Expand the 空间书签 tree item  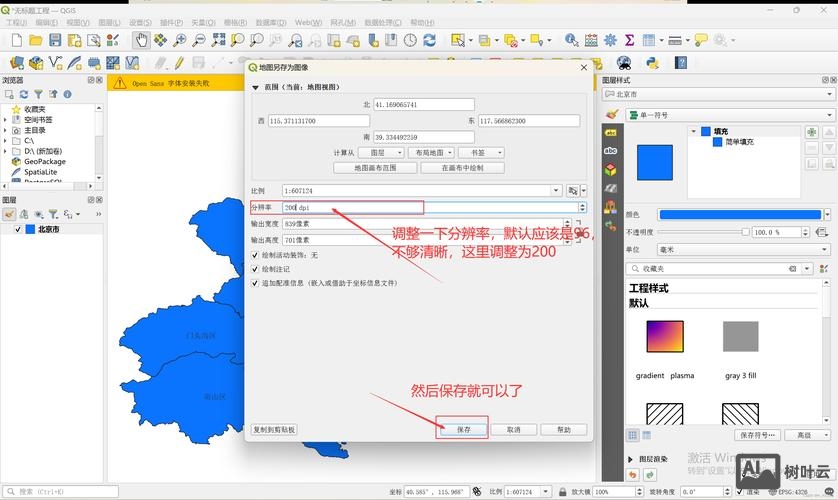(5, 120)
